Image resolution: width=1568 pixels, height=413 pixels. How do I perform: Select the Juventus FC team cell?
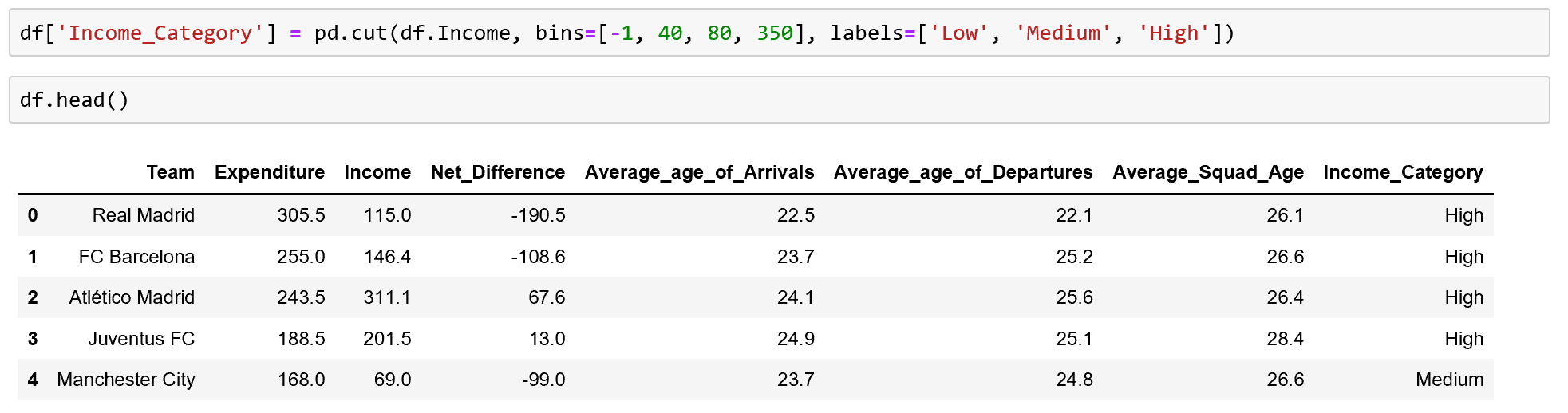tap(141, 339)
